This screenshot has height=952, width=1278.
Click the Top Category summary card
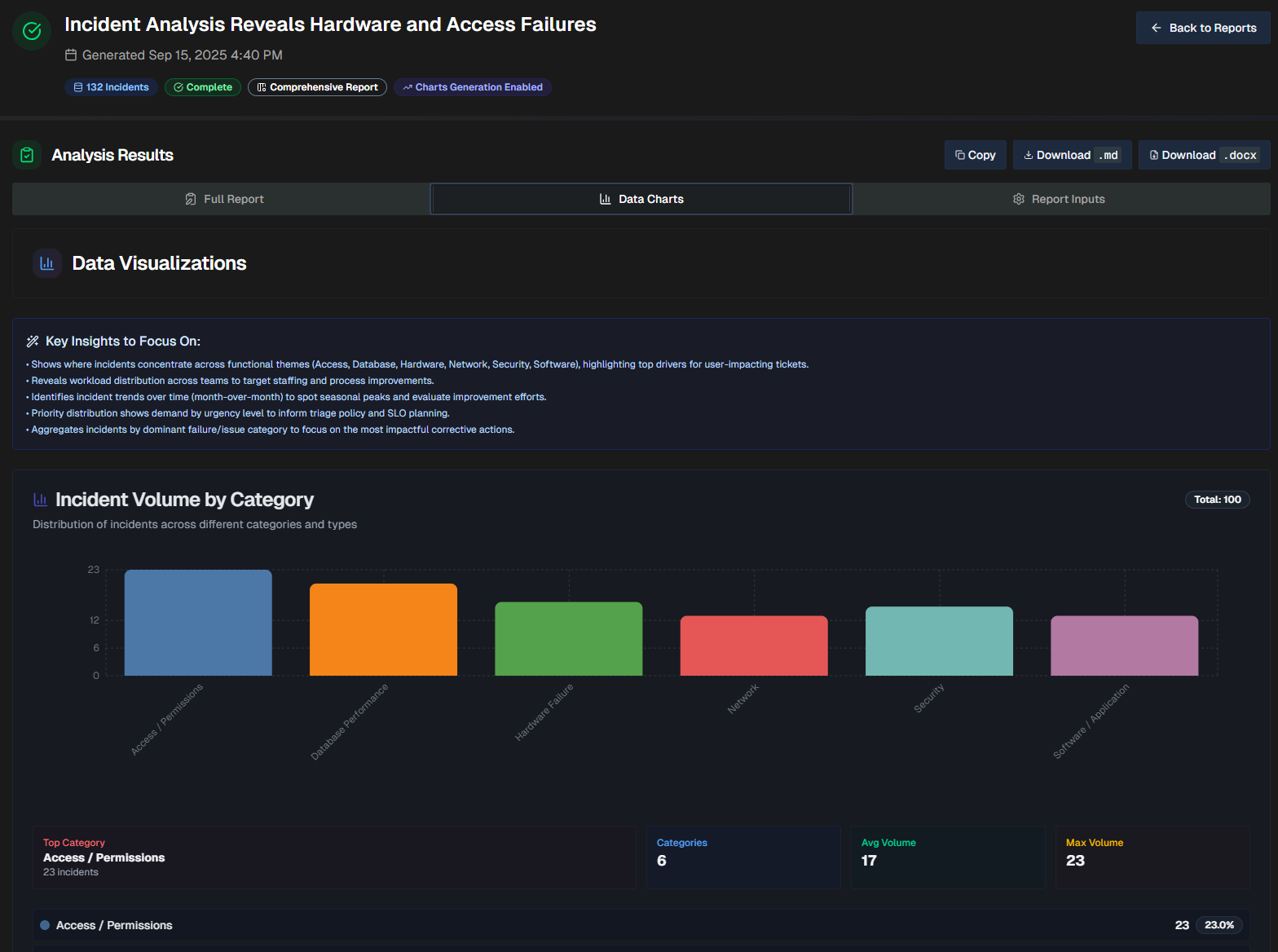[334, 857]
